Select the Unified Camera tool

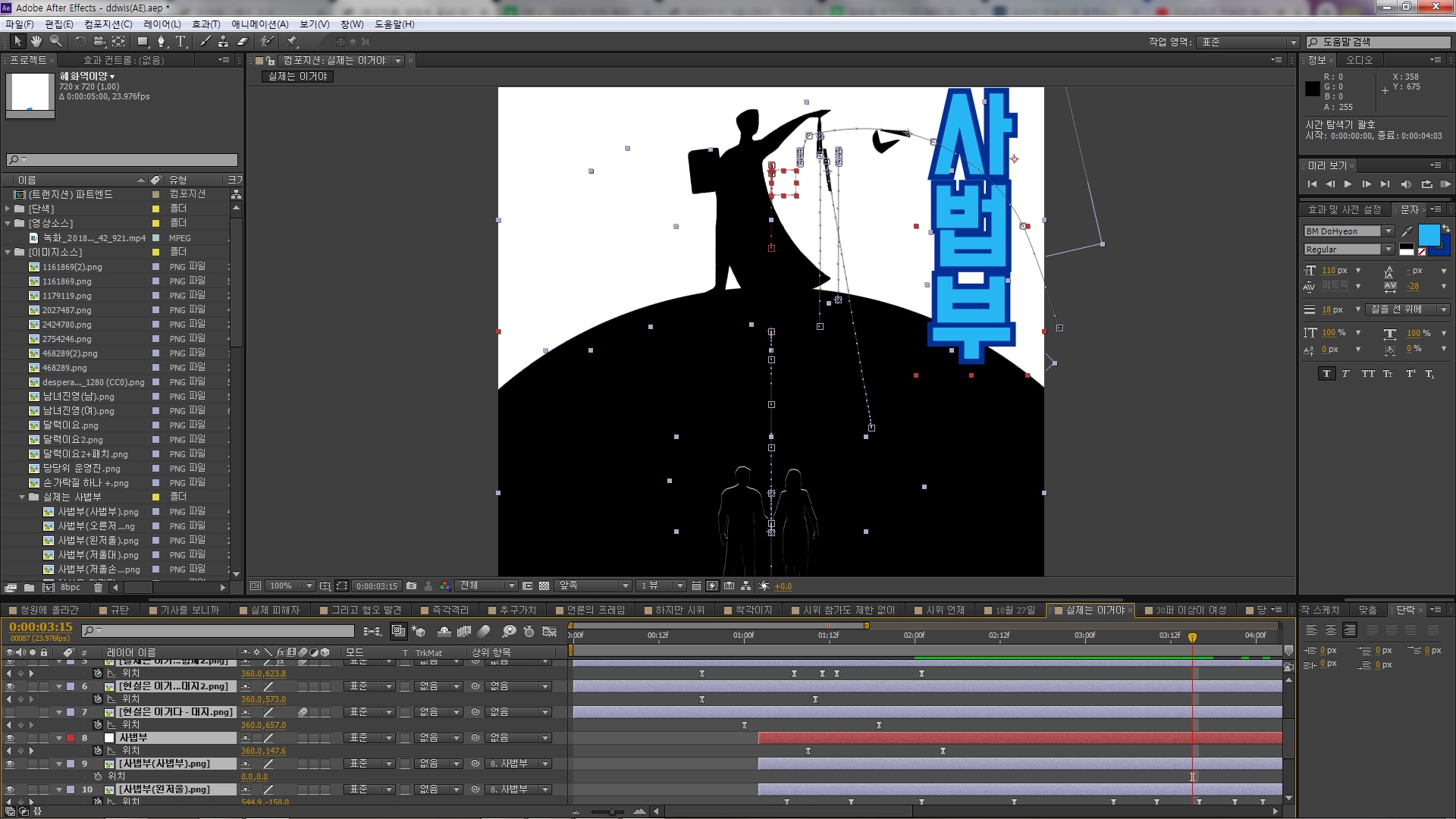[99, 41]
